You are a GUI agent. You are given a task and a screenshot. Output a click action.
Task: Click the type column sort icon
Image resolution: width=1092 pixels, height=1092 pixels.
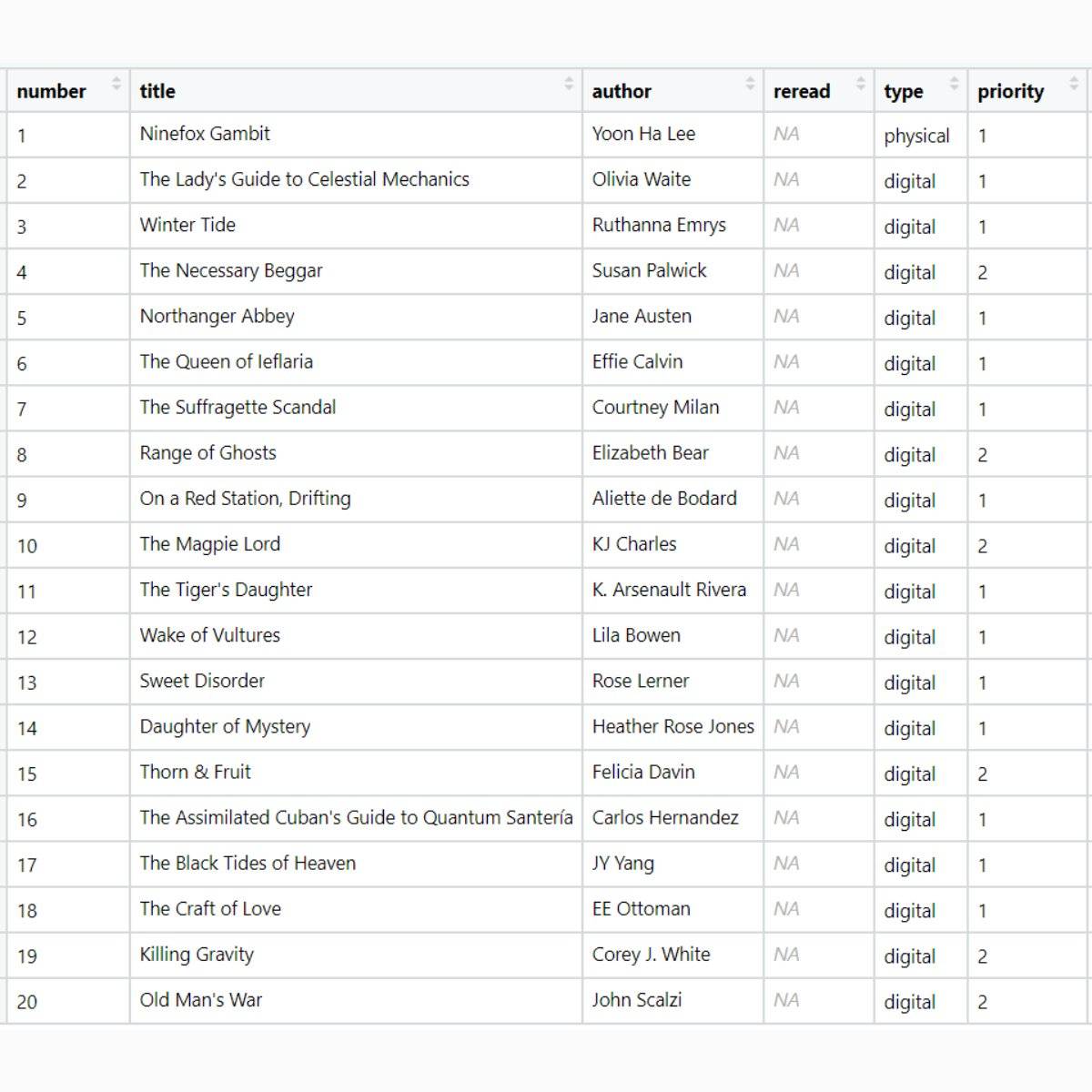pos(954,85)
